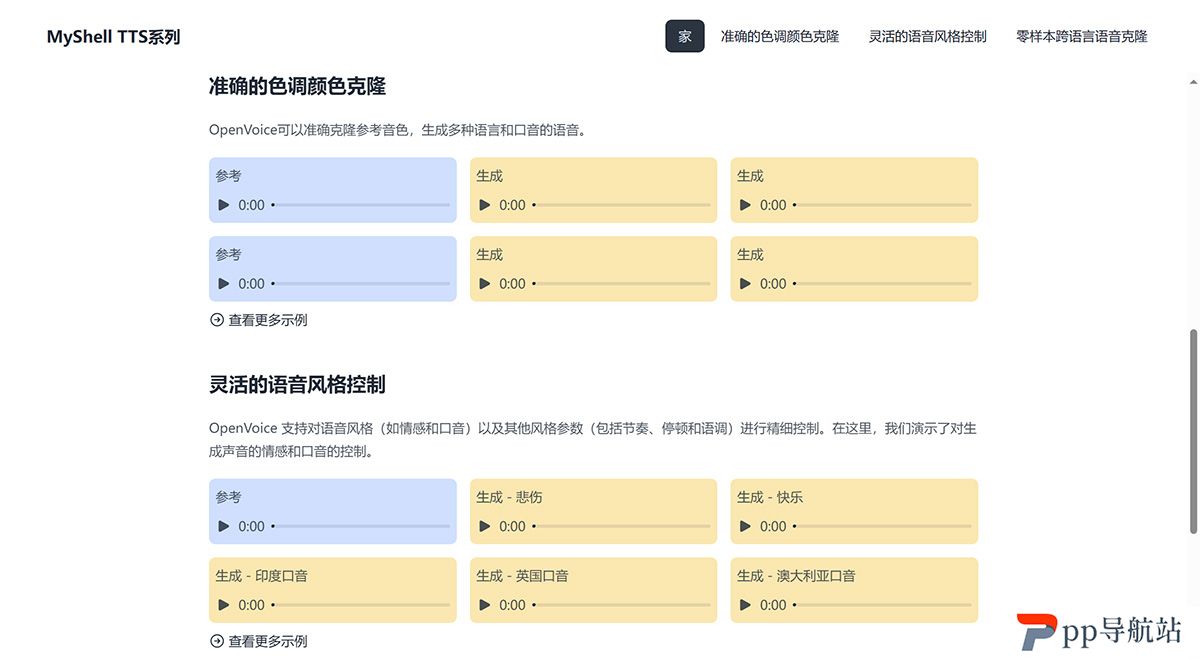Click the MyShell TTS系列 site title
This screenshot has height=659, width=1200.
click(113, 37)
